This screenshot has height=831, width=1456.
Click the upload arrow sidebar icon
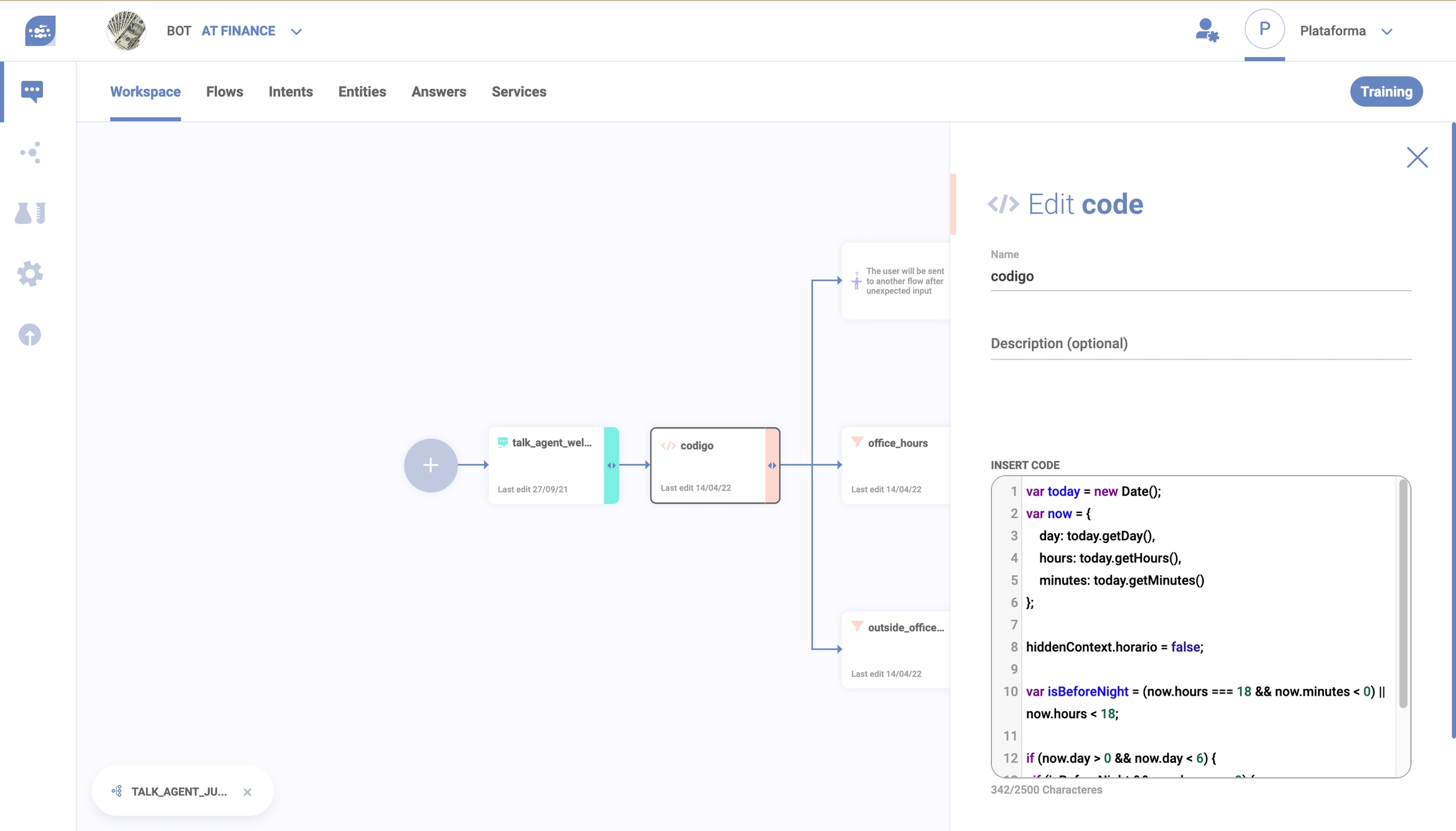pyautogui.click(x=30, y=335)
